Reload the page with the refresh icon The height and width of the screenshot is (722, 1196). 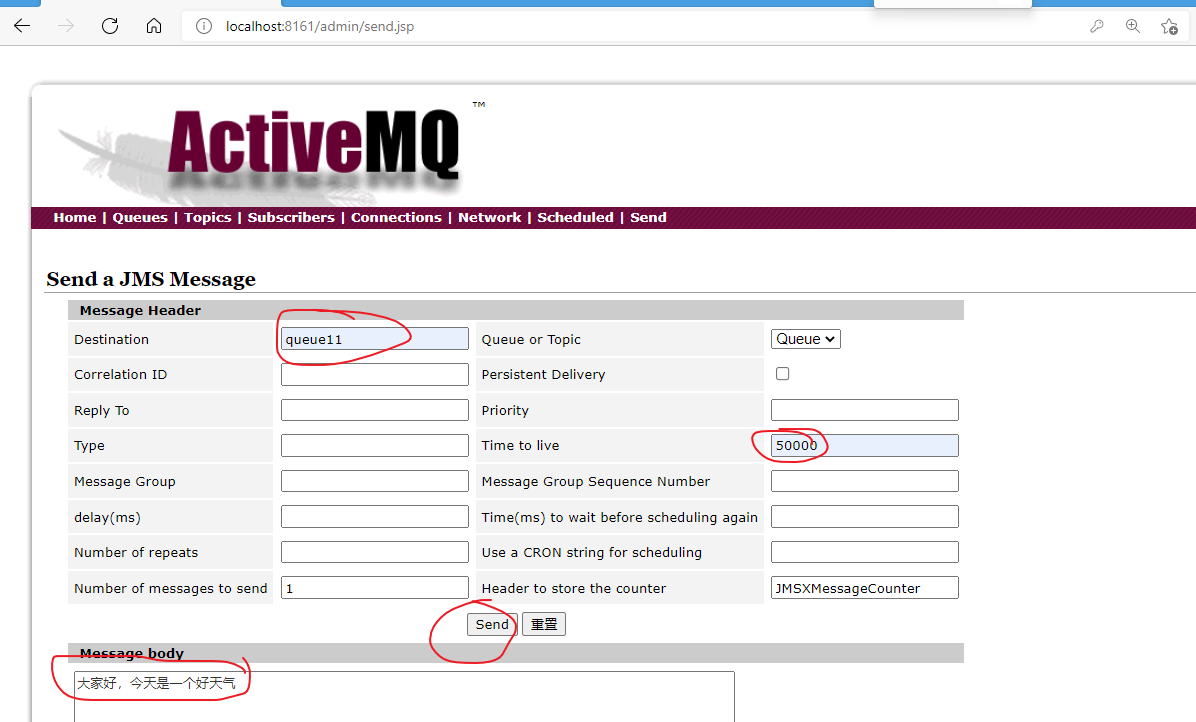[110, 26]
